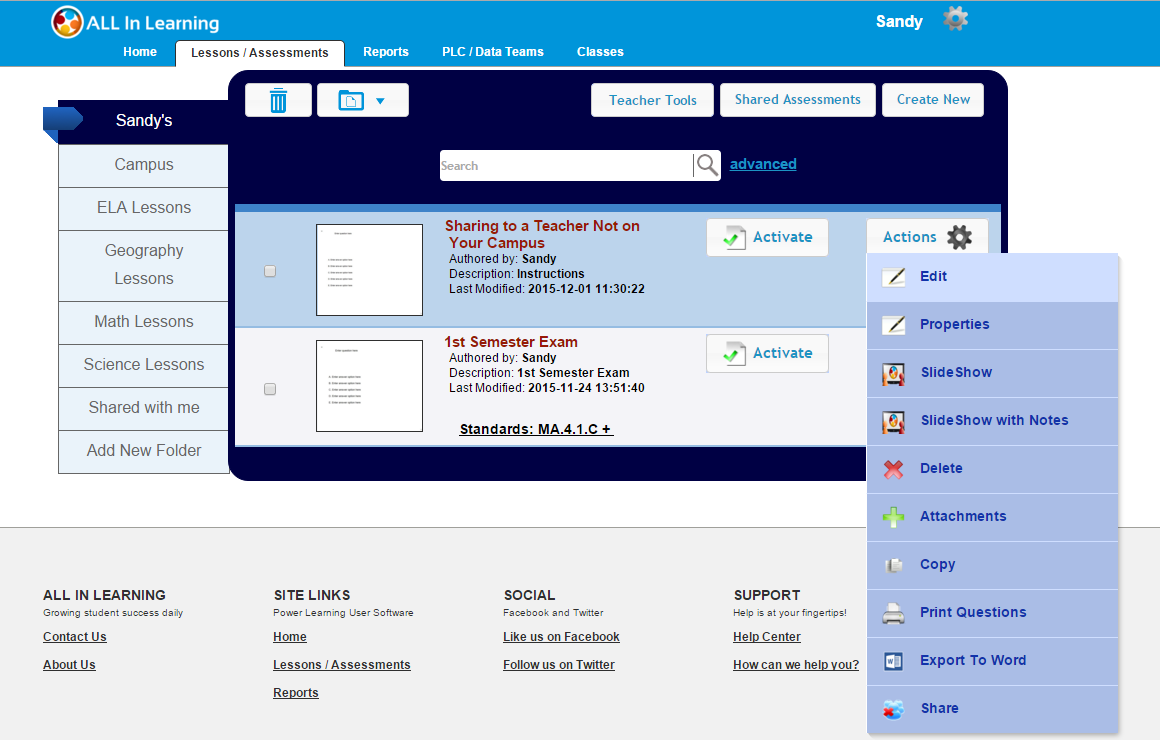Open the Actions gear dropdown
The image size is (1160, 740).
coord(958,237)
